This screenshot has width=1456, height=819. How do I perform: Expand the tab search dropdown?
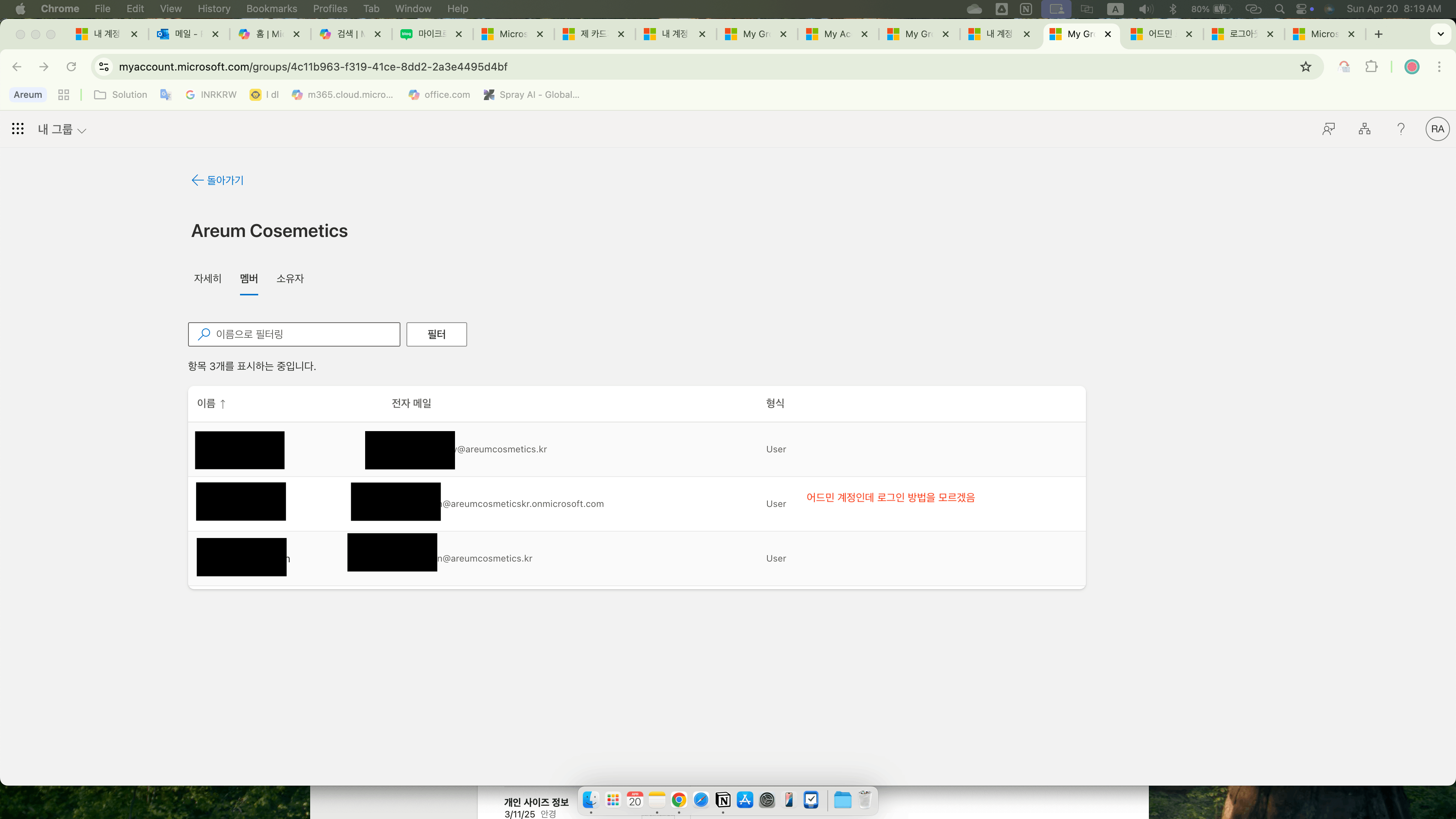pyautogui.click(x=1441, y=35)
